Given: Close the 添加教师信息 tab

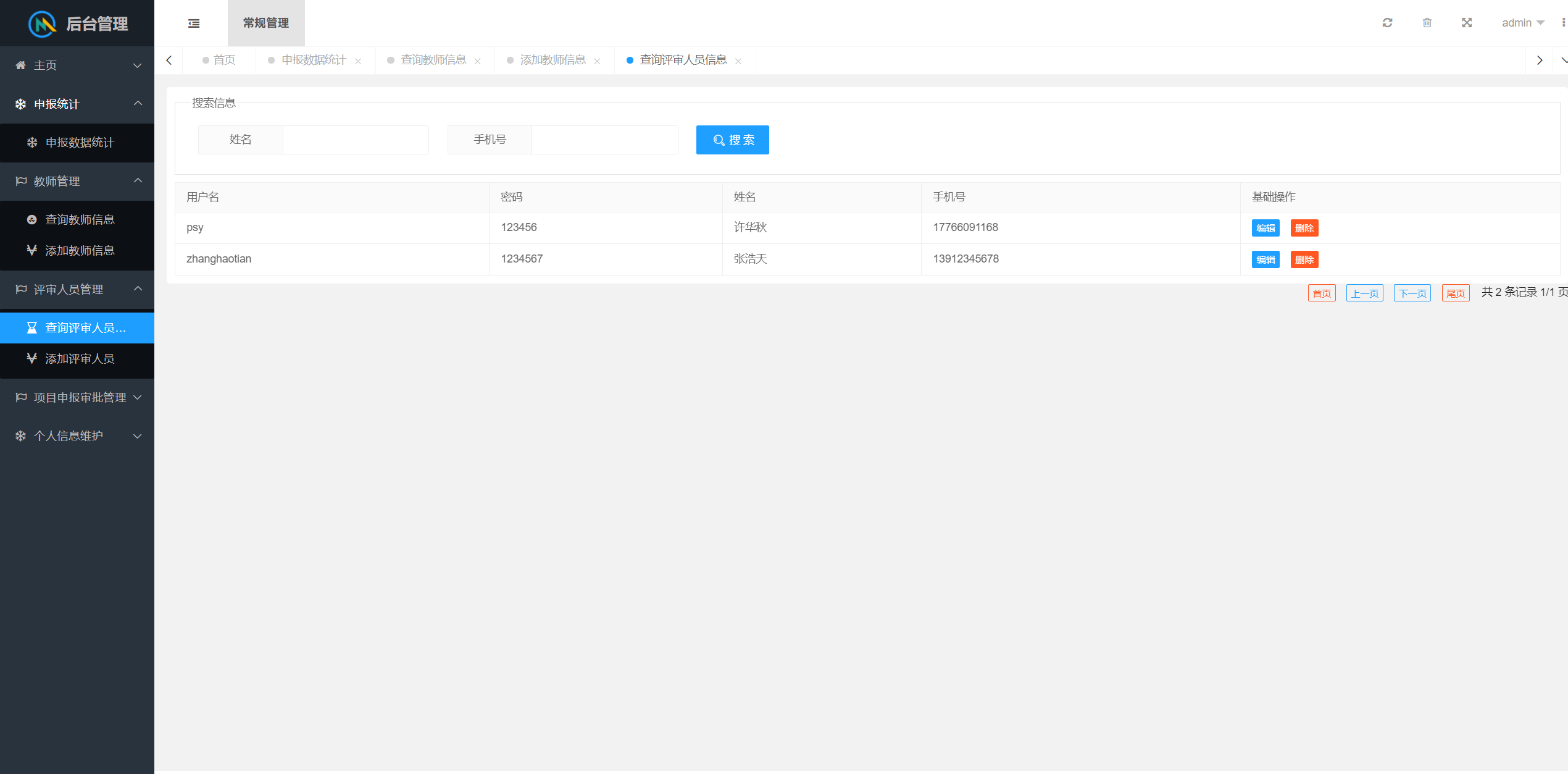Looking at the screenshot, I should tap(597, 61).
